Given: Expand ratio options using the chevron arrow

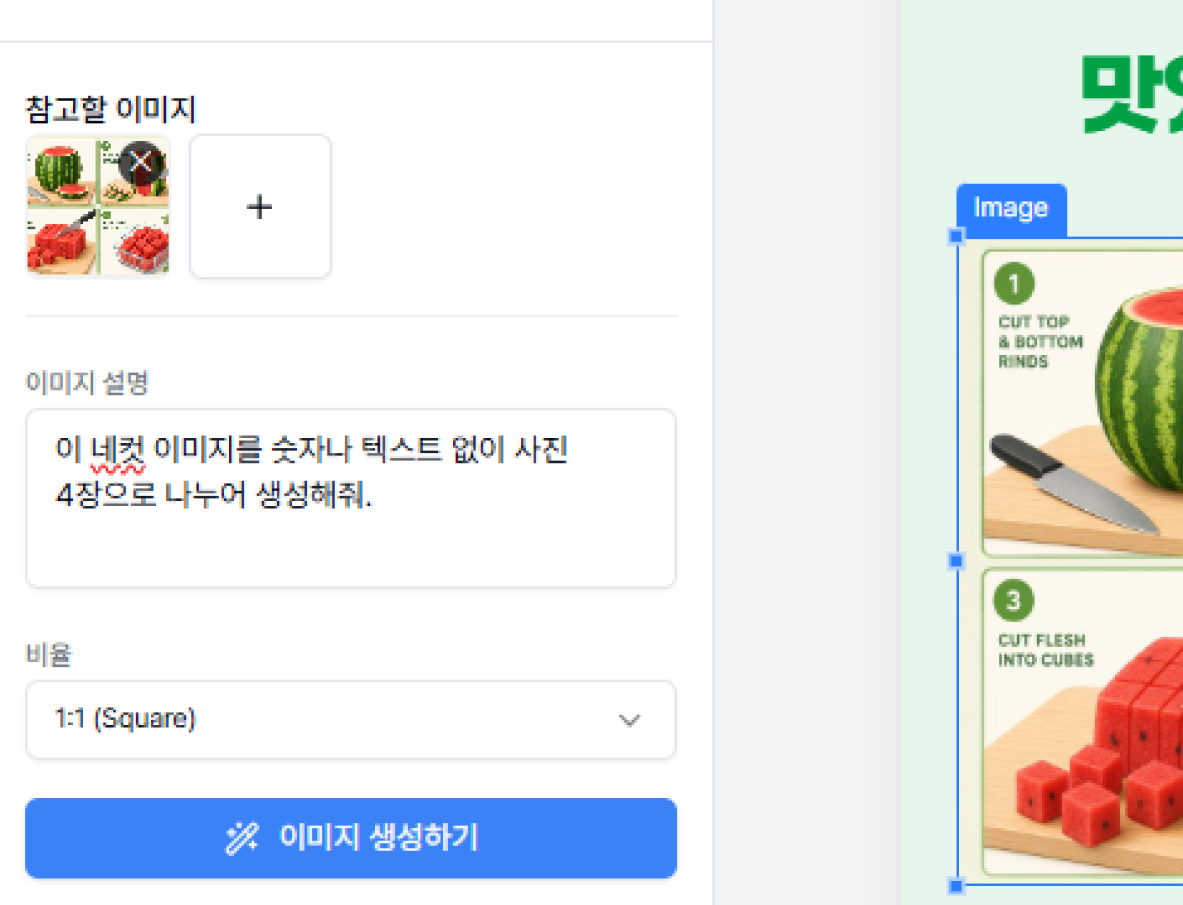Looking at the screenshot, I should coord(629,720).
